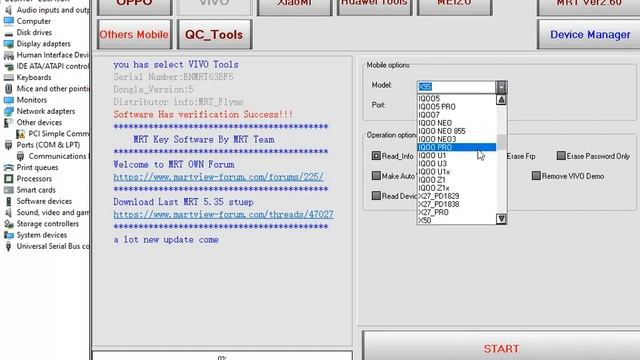Click the Model combo box text field
The image size is (640, 360).
456,87
